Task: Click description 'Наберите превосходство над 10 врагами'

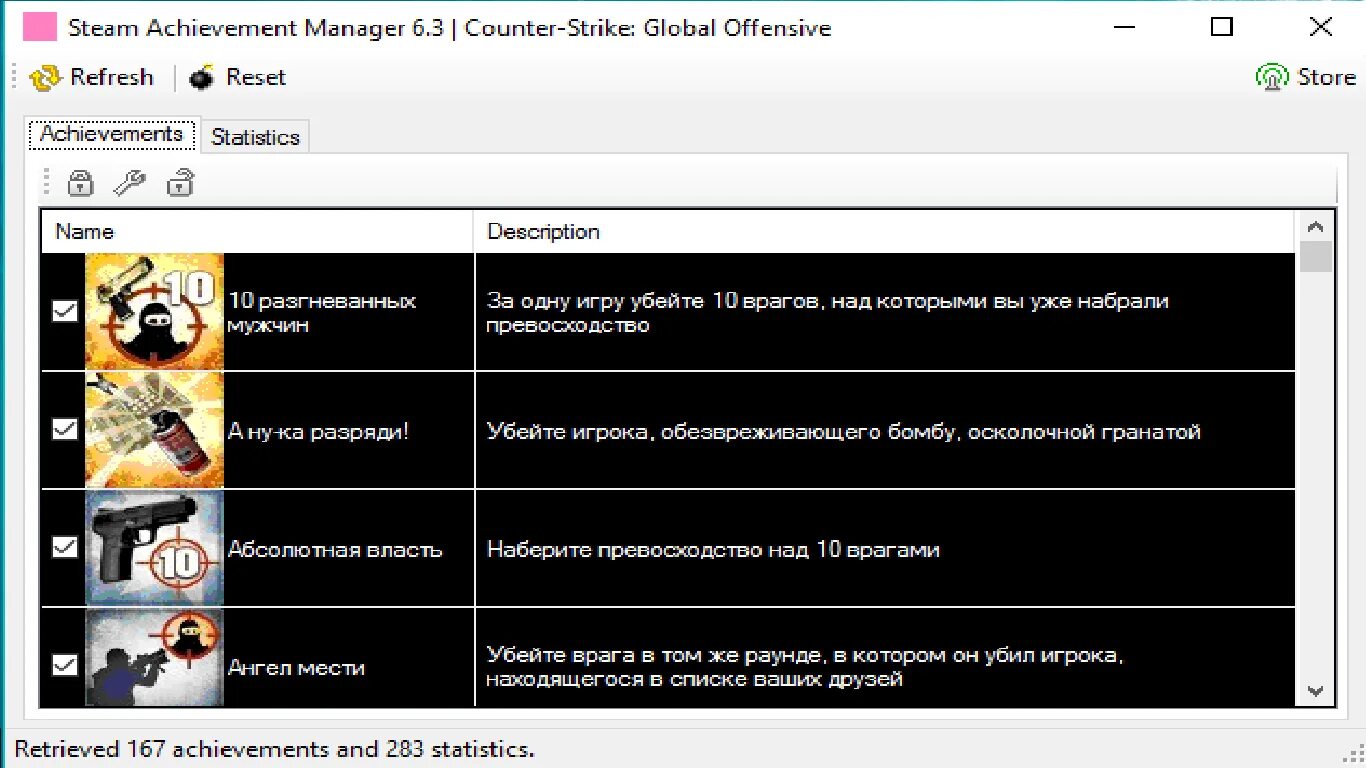Action: [x=713, y=550]
